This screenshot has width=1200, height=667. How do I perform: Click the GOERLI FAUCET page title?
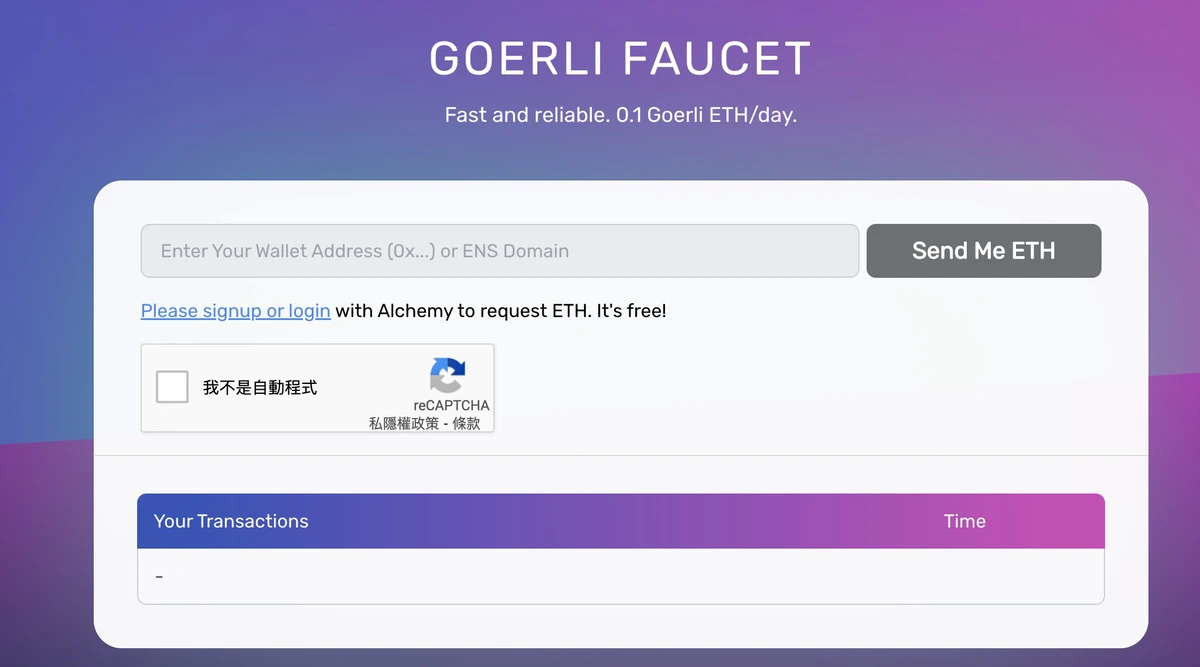[620, 59]
